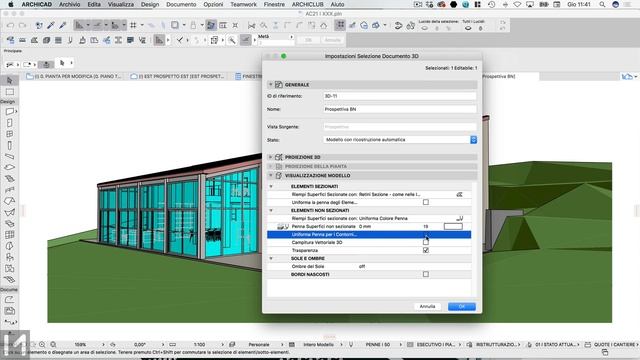Open the Documento menu
The image size is (640, 360).
tap(181, 4)
